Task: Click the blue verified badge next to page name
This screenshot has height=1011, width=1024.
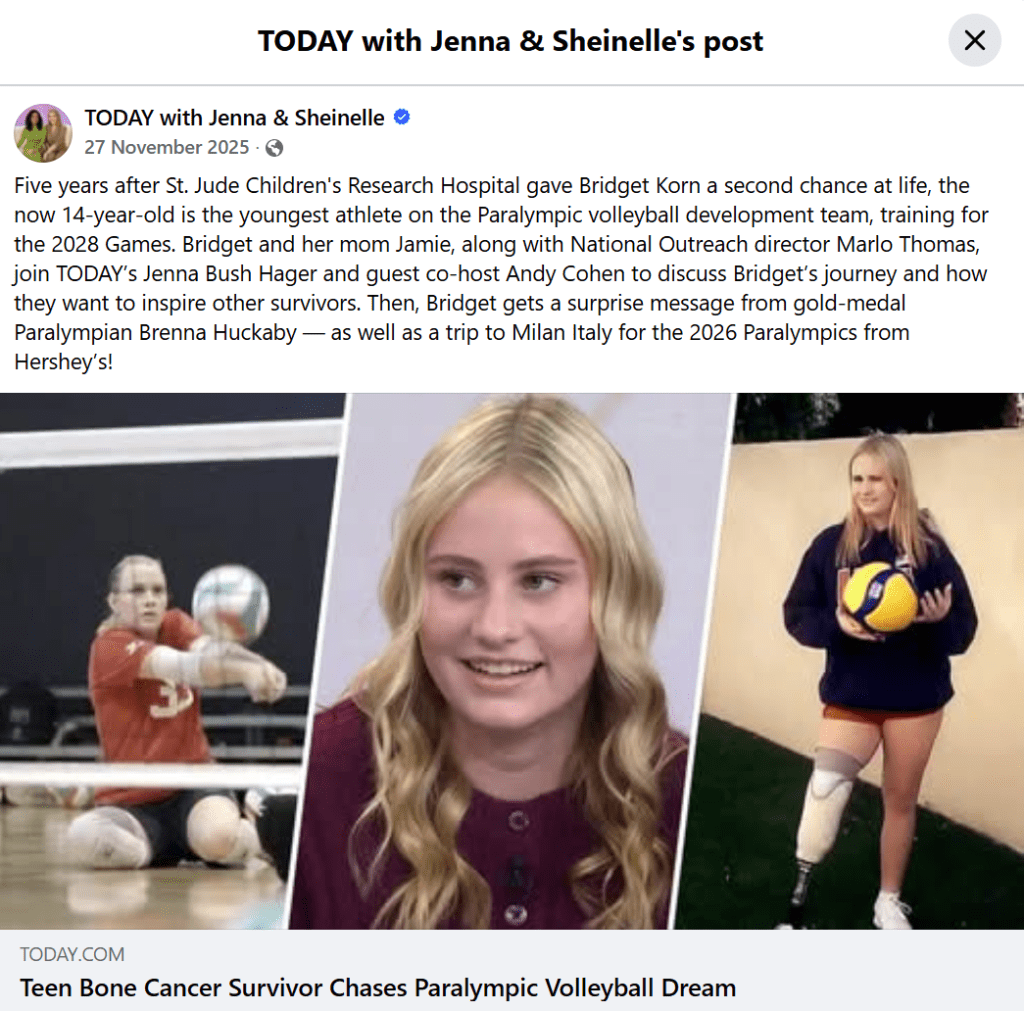Action: [402, 117]
